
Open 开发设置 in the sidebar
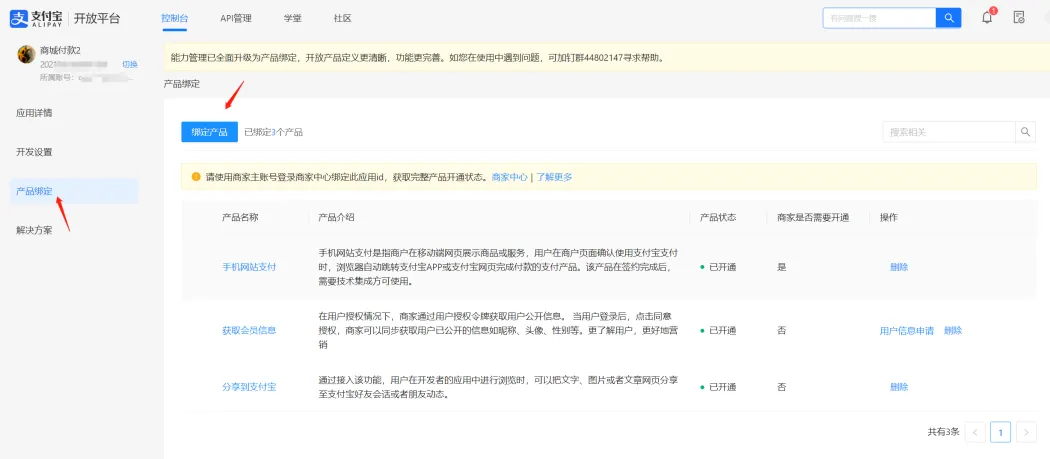34,152
